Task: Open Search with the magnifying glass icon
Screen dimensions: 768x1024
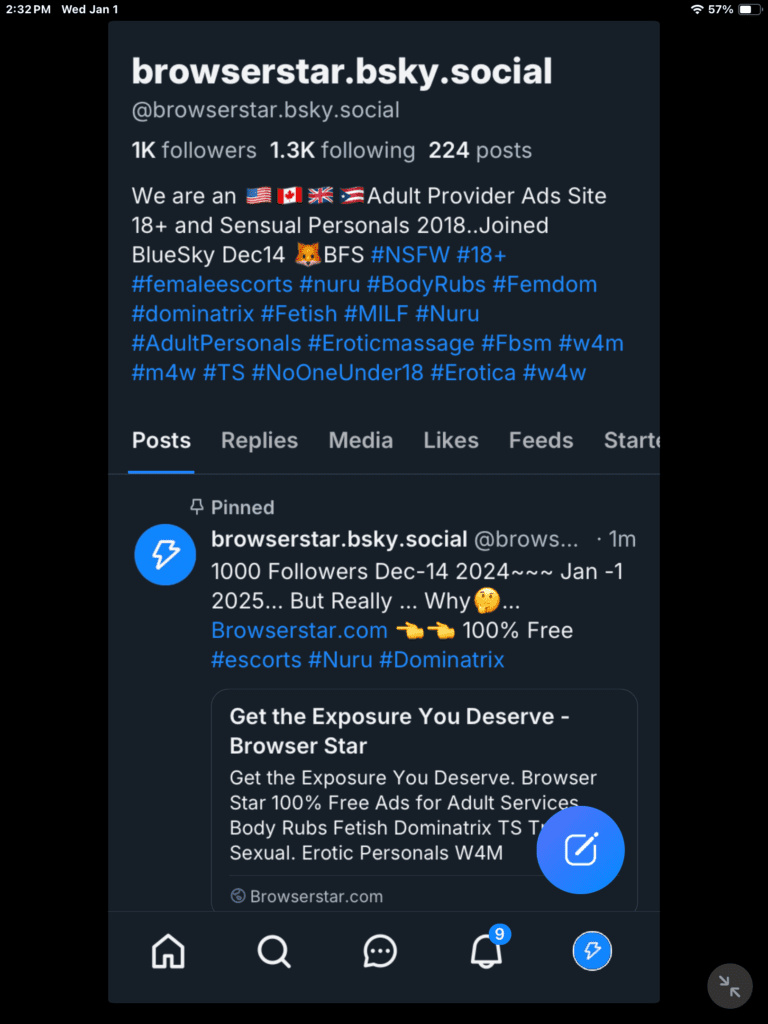Action: coord(274,950)
